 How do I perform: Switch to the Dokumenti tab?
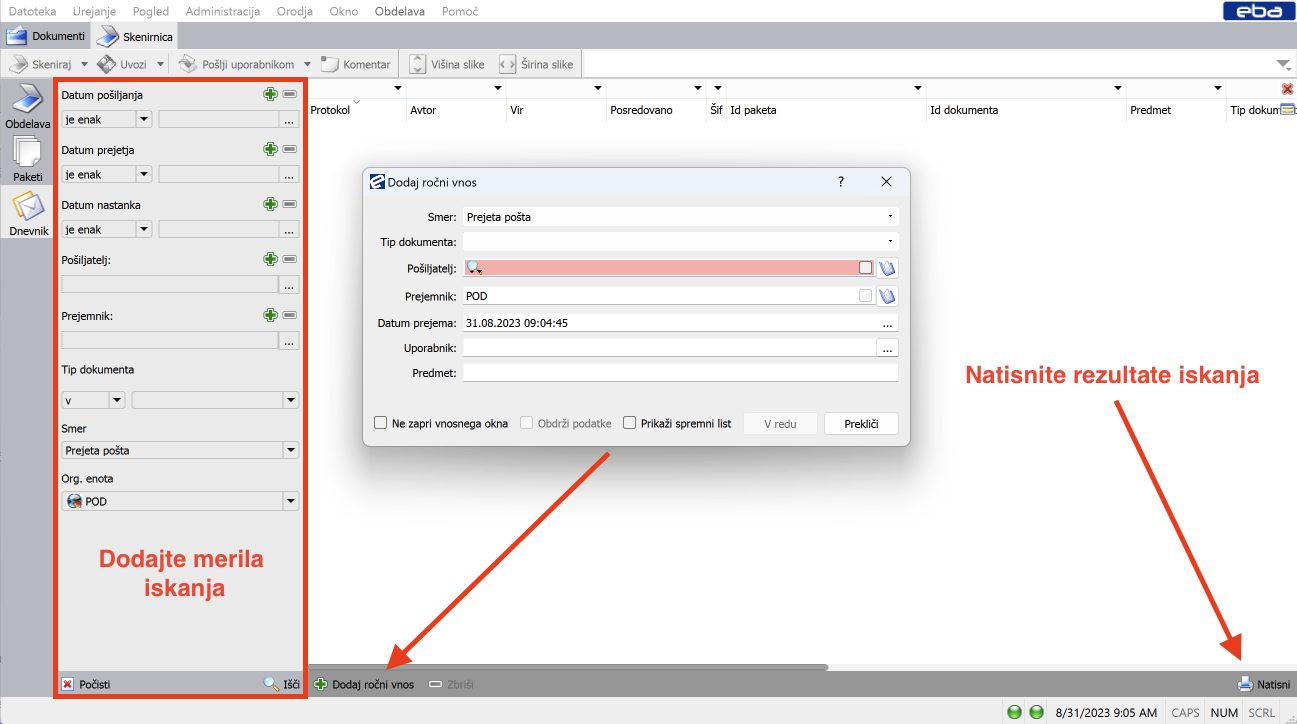[x=46, y=36]
